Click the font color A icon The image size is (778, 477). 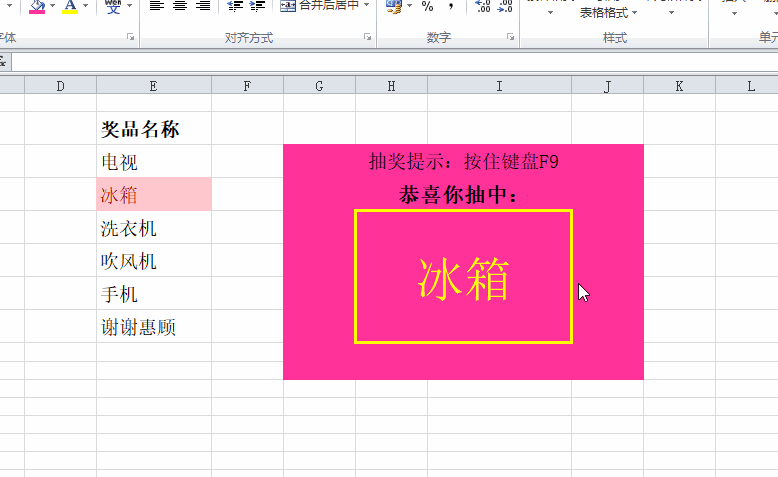pos(69,6)
